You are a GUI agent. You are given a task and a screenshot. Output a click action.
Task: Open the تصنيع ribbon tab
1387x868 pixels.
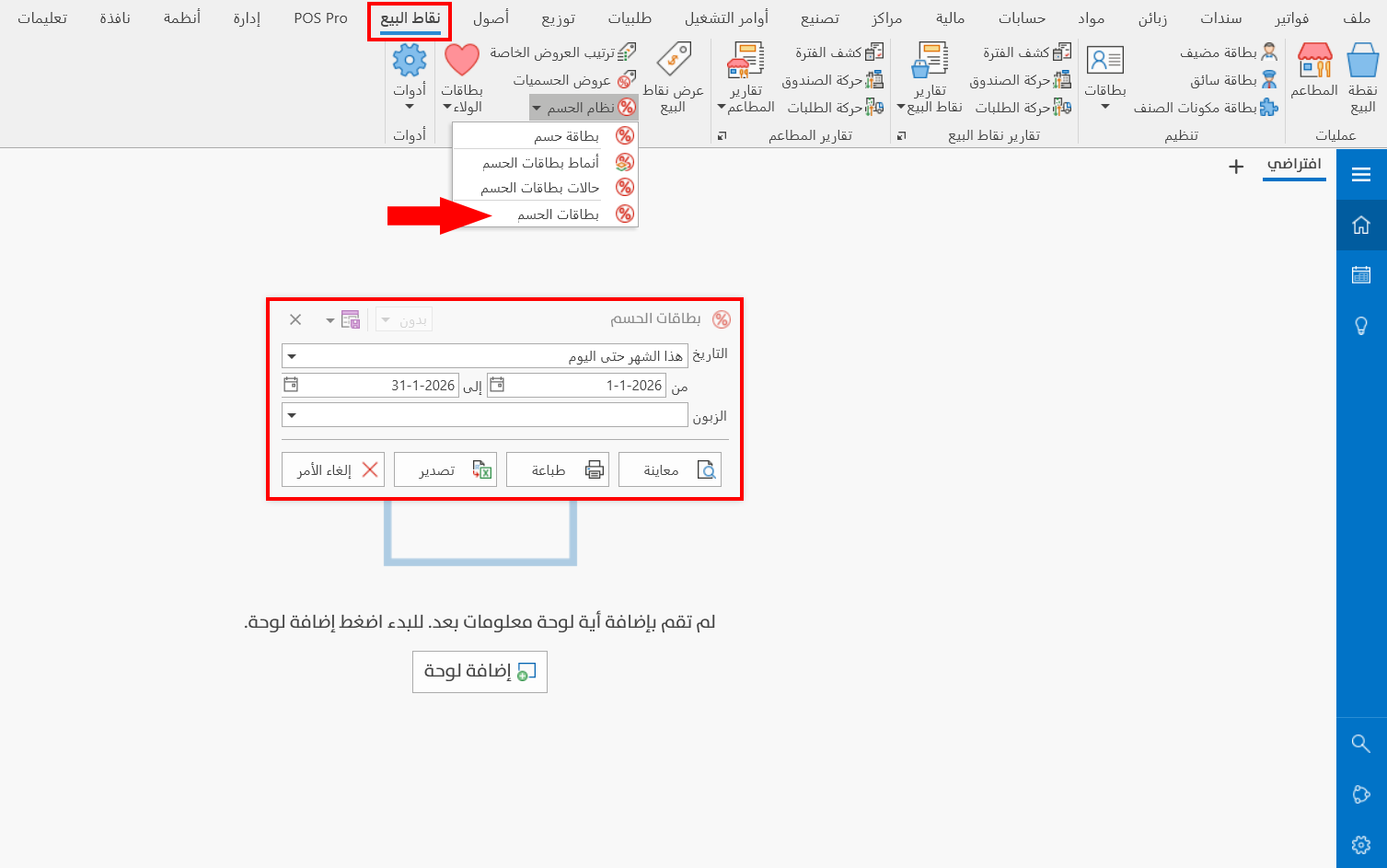pos(820,18)
